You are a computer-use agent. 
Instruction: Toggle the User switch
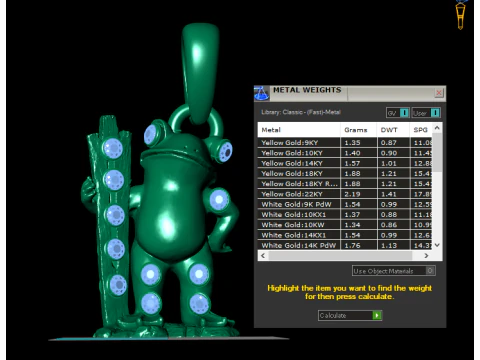coord(426,113)
